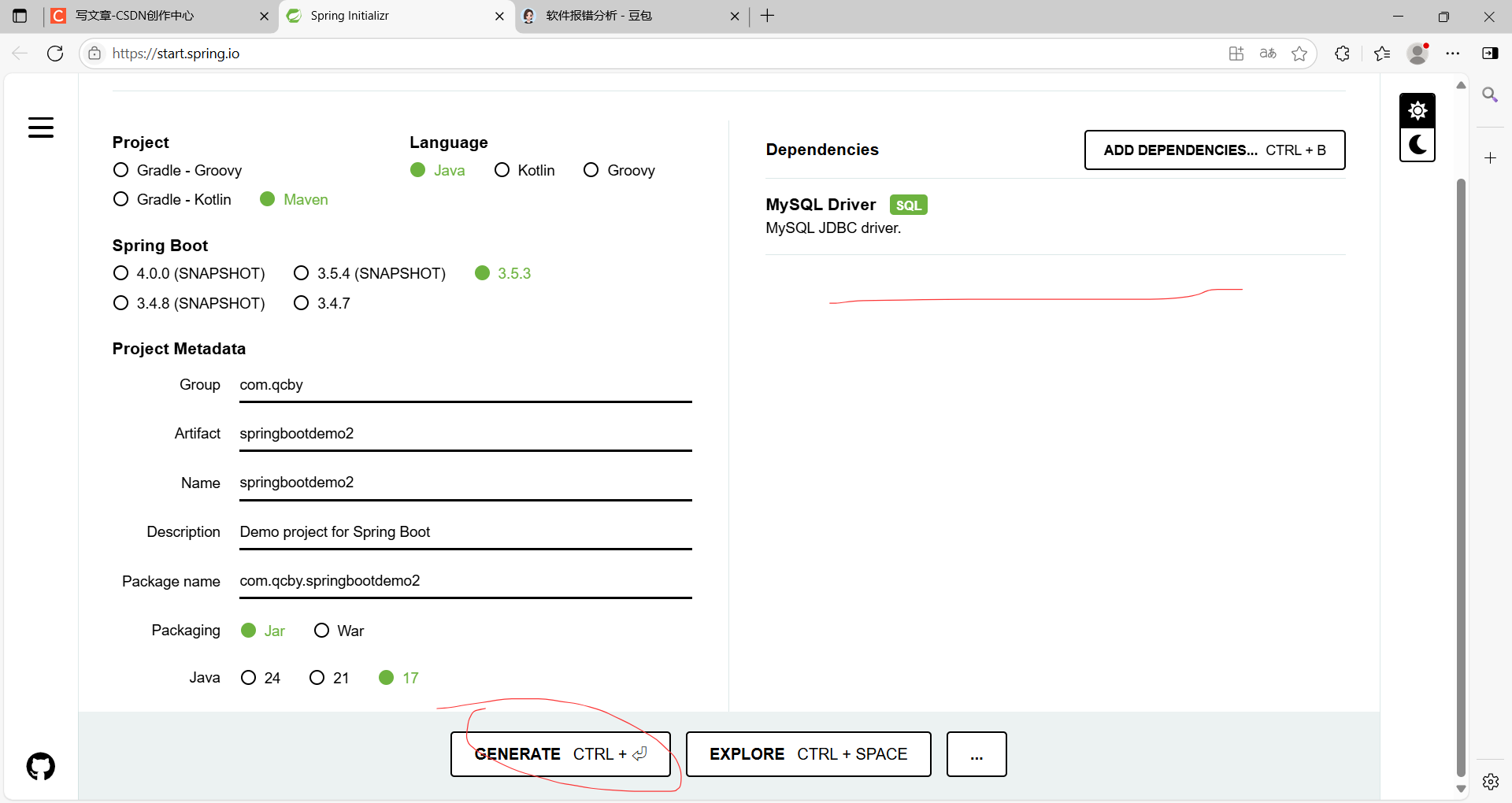
Task: Open the tab actions menu icon
Action: 20,16
